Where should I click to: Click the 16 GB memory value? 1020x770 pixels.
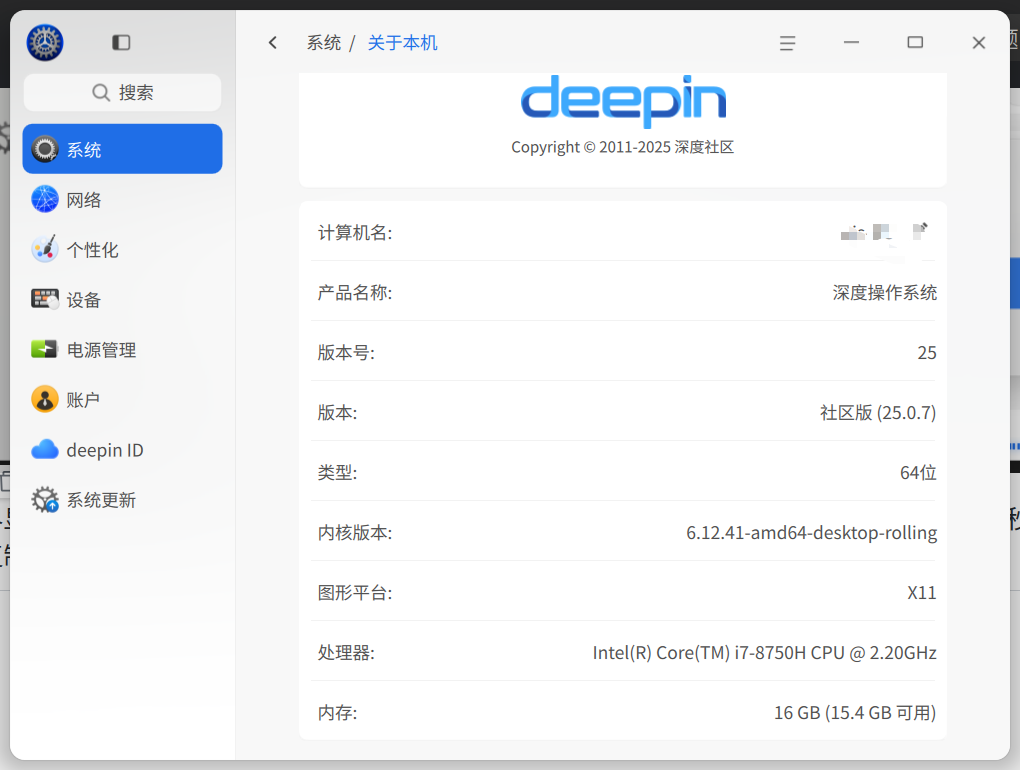855,713
